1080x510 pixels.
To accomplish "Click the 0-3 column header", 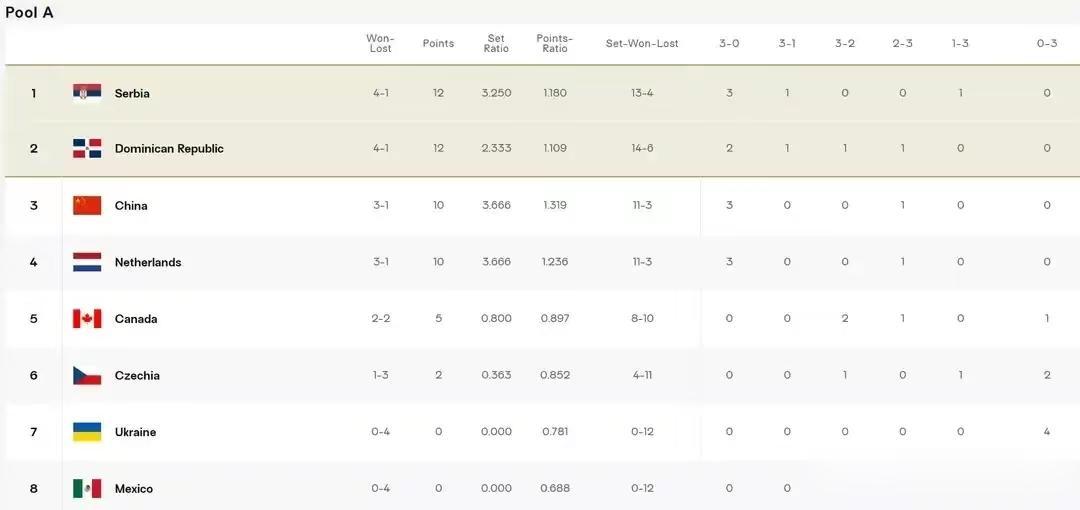I will coord(1047,43).
